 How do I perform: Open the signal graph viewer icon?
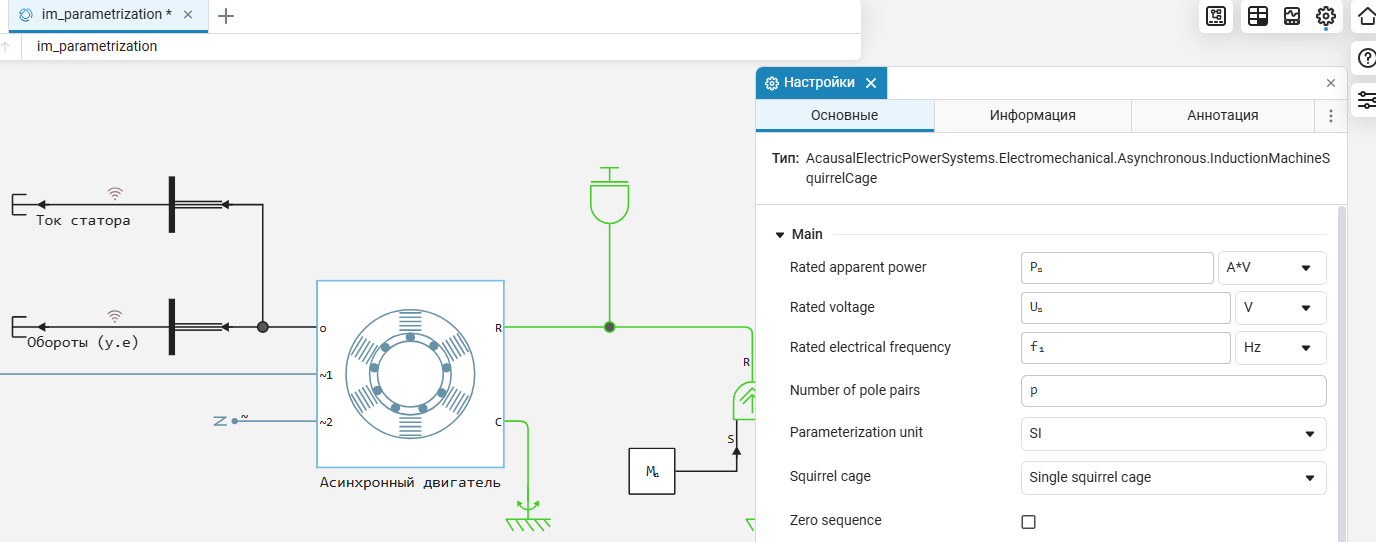[x=1292, y=16]
